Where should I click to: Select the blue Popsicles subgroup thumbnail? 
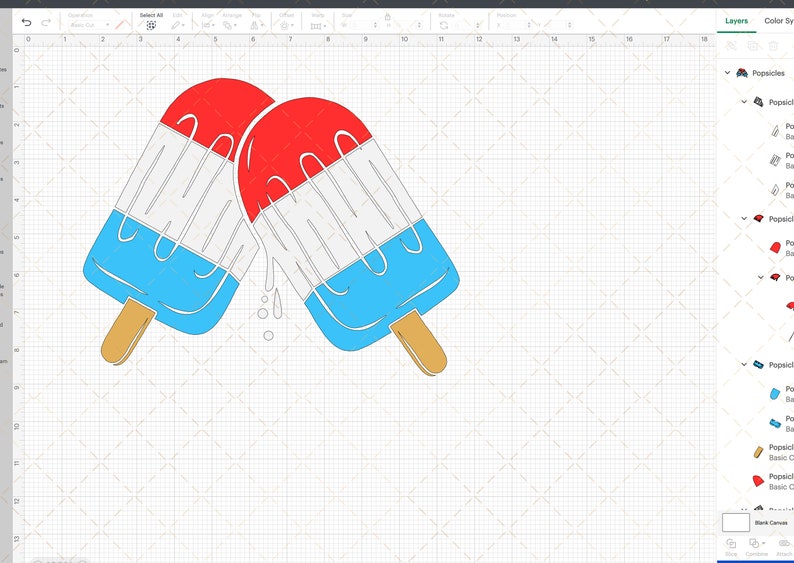click(x=758, y=365)
